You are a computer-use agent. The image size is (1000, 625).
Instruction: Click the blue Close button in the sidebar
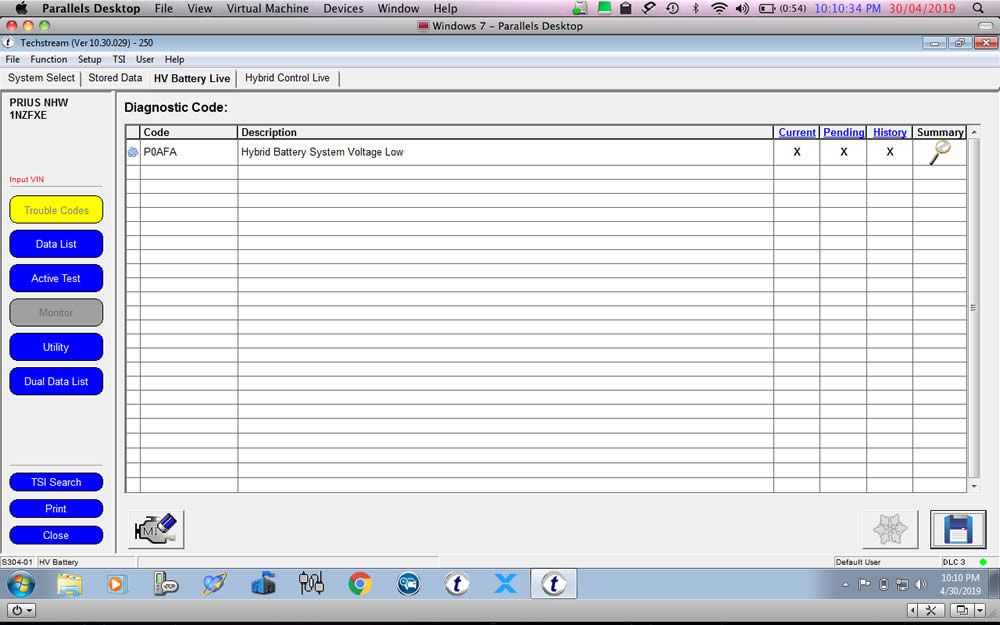click(x=56, y=536)
